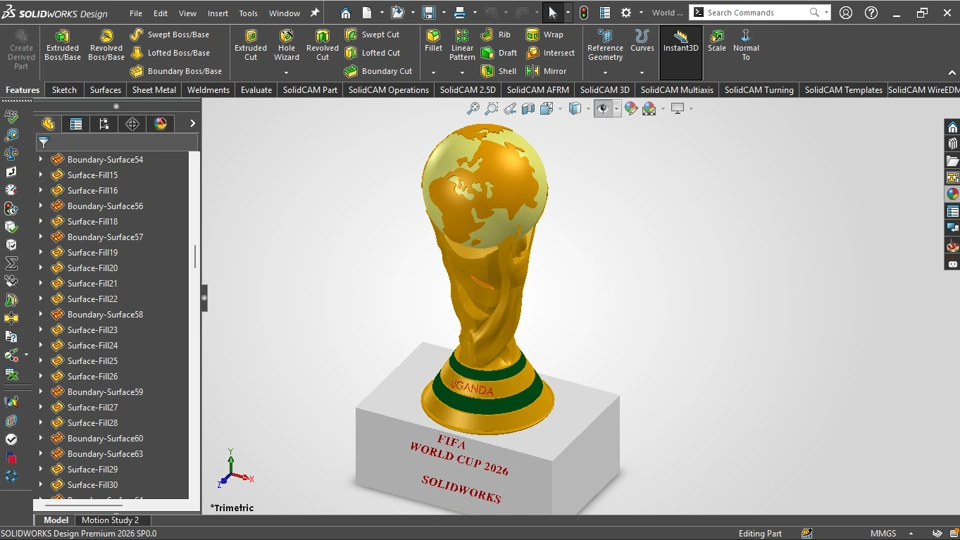Screen dimensions: 960x540
Task: Click the Swept Boss/Base tool
Action: [170, 35]
